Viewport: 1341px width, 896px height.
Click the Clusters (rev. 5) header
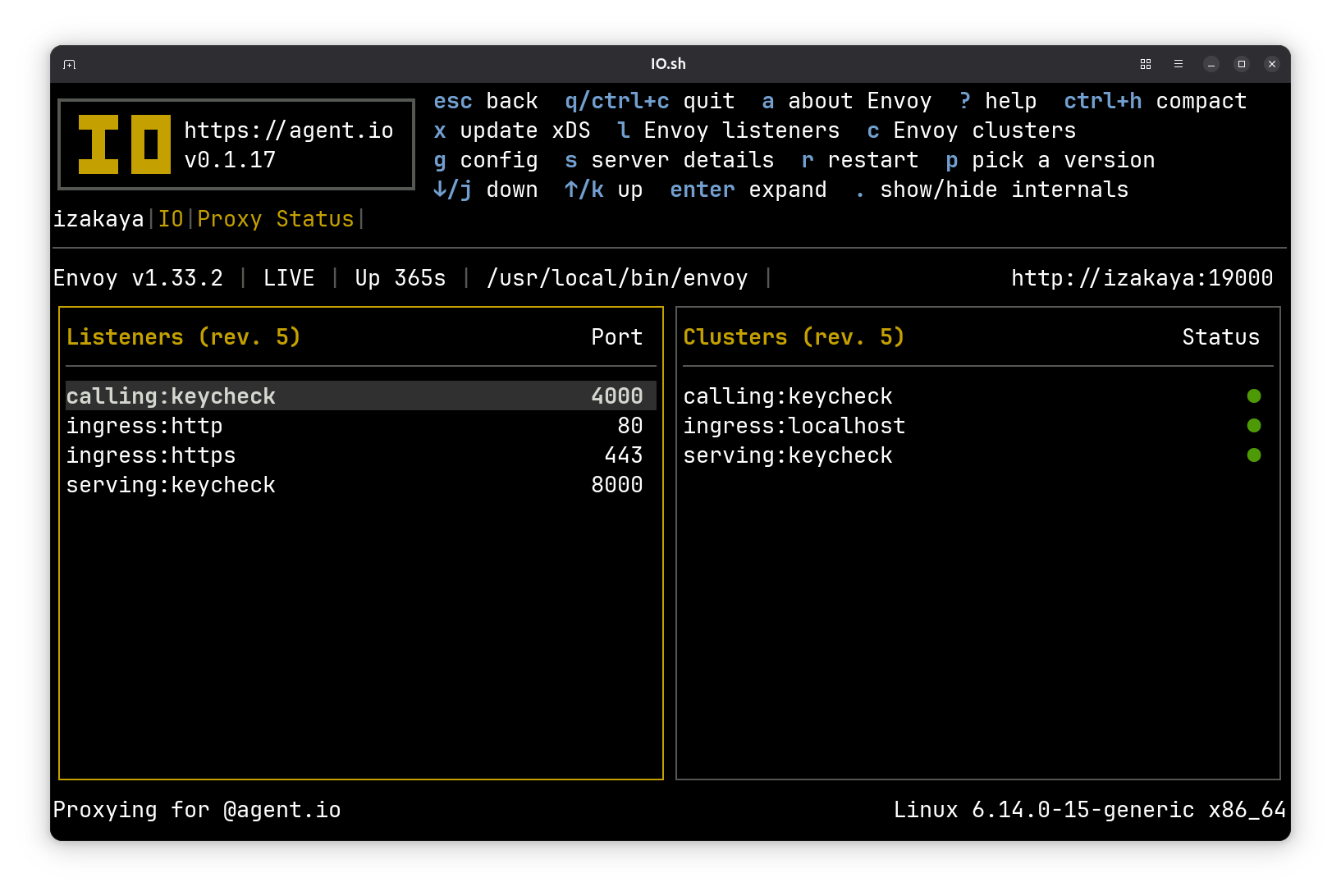pos(794,337)
